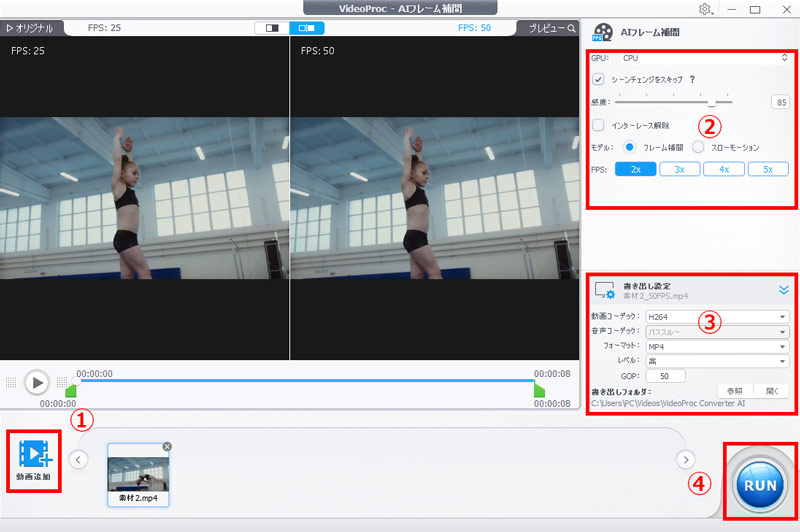Click the output folder path text
The height and width of the screenshot is (532, 800).
tap(668, 403)
